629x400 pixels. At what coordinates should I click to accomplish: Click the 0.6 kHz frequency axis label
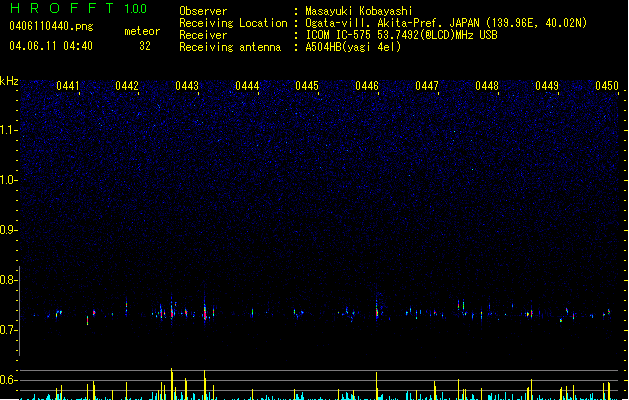click(x=9, y=380)
